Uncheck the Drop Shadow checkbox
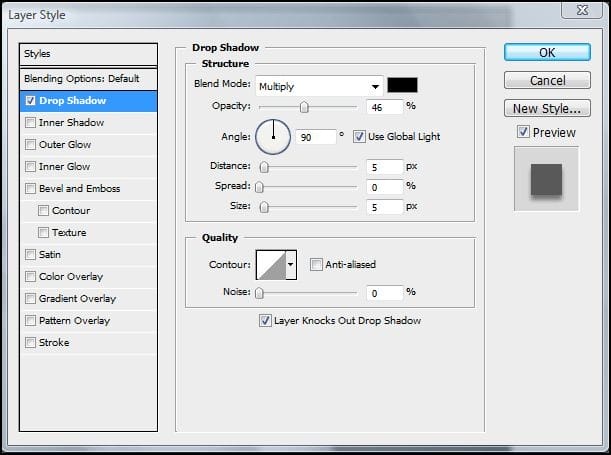The height and width of the screenshot is (455, 611). coord(30,101)
